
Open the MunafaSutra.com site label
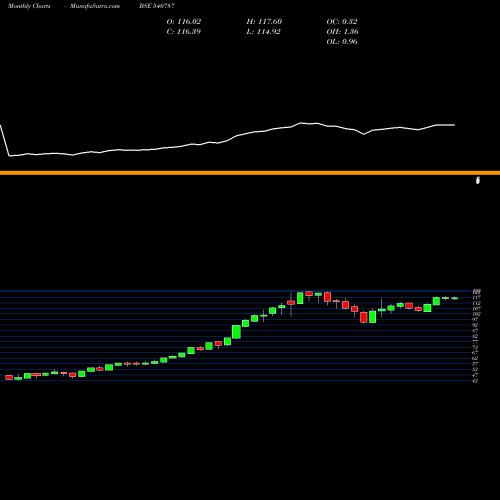coord(95,6)
